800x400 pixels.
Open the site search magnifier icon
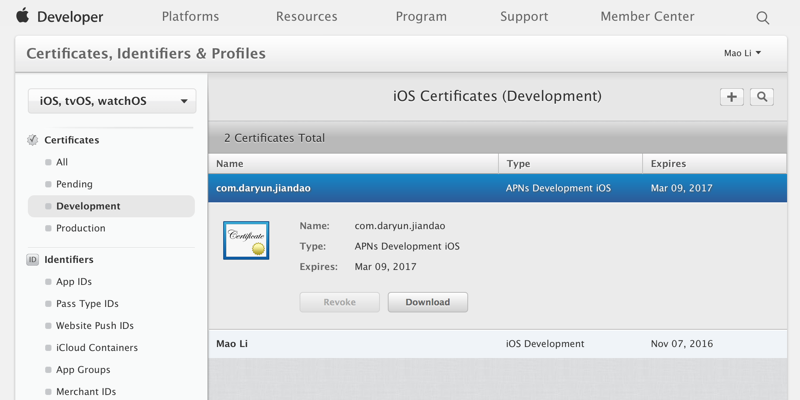763,18
